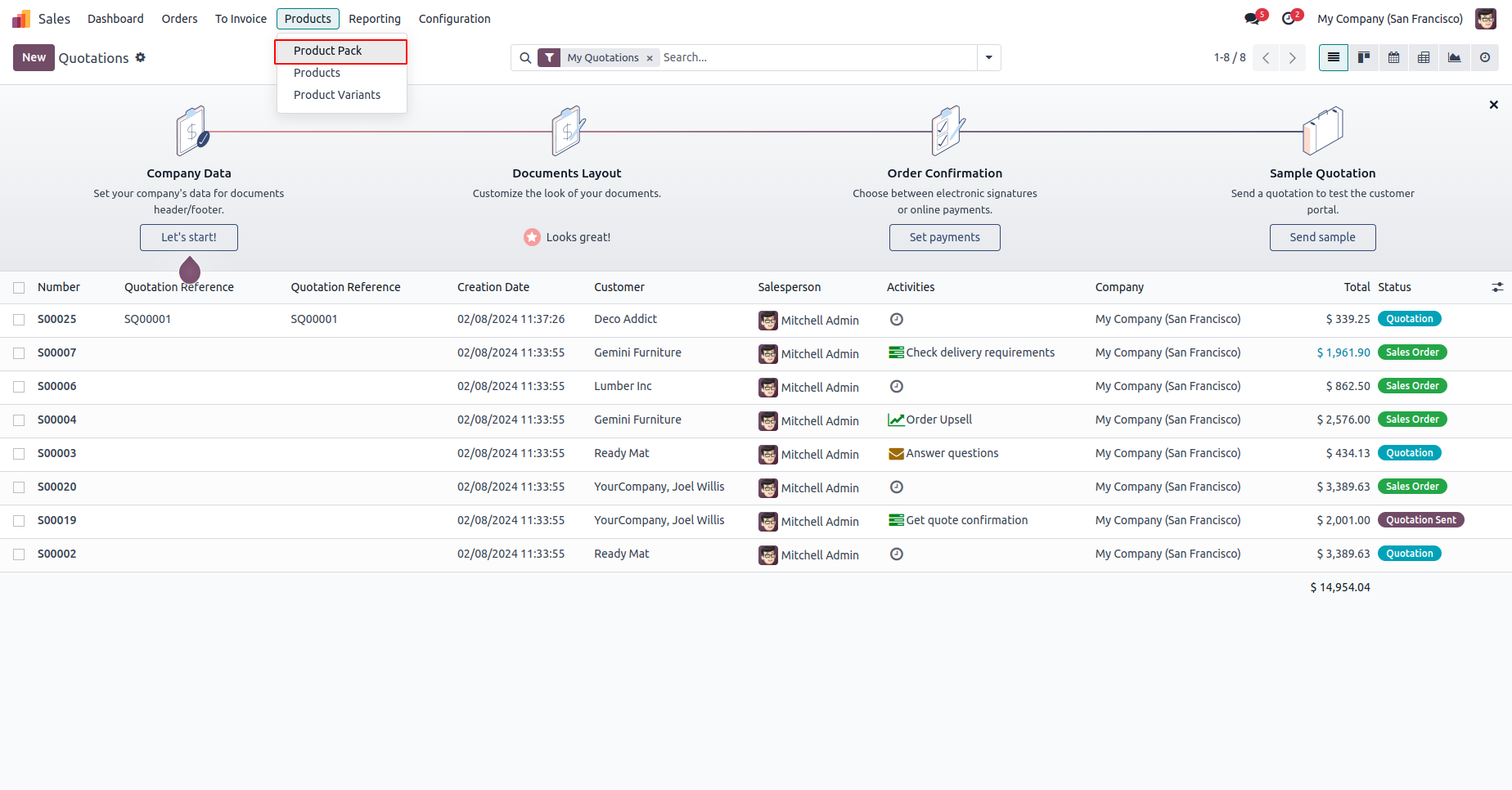Remove the My Quotations filter

650,58
